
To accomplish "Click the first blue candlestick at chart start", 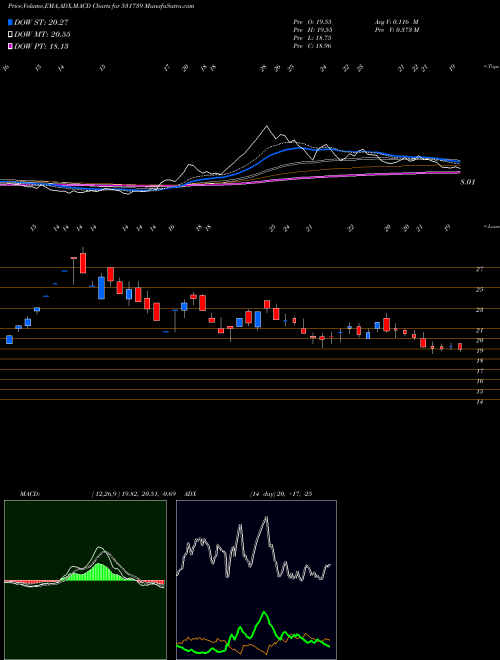I will (9, 339).
